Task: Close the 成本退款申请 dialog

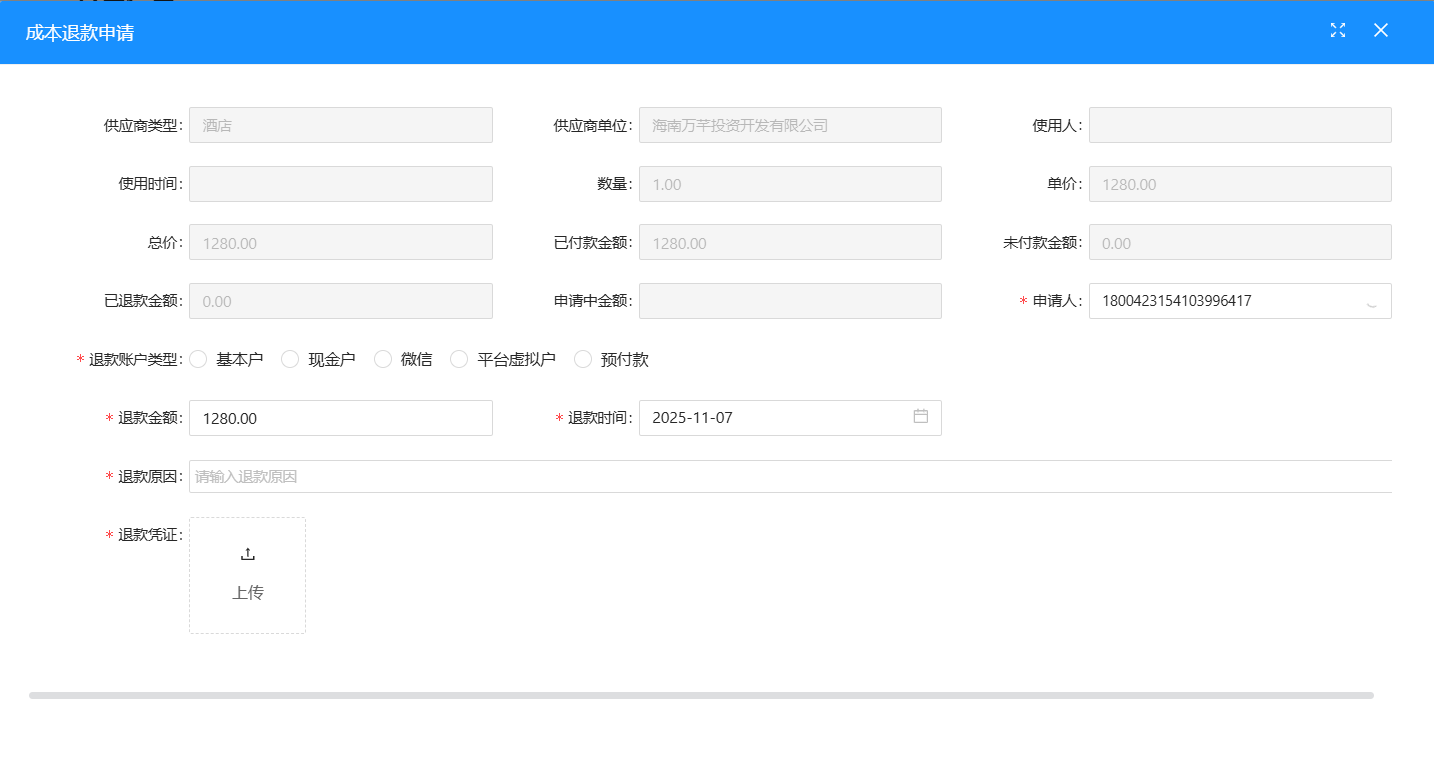Action: (x=1381, y=30)
